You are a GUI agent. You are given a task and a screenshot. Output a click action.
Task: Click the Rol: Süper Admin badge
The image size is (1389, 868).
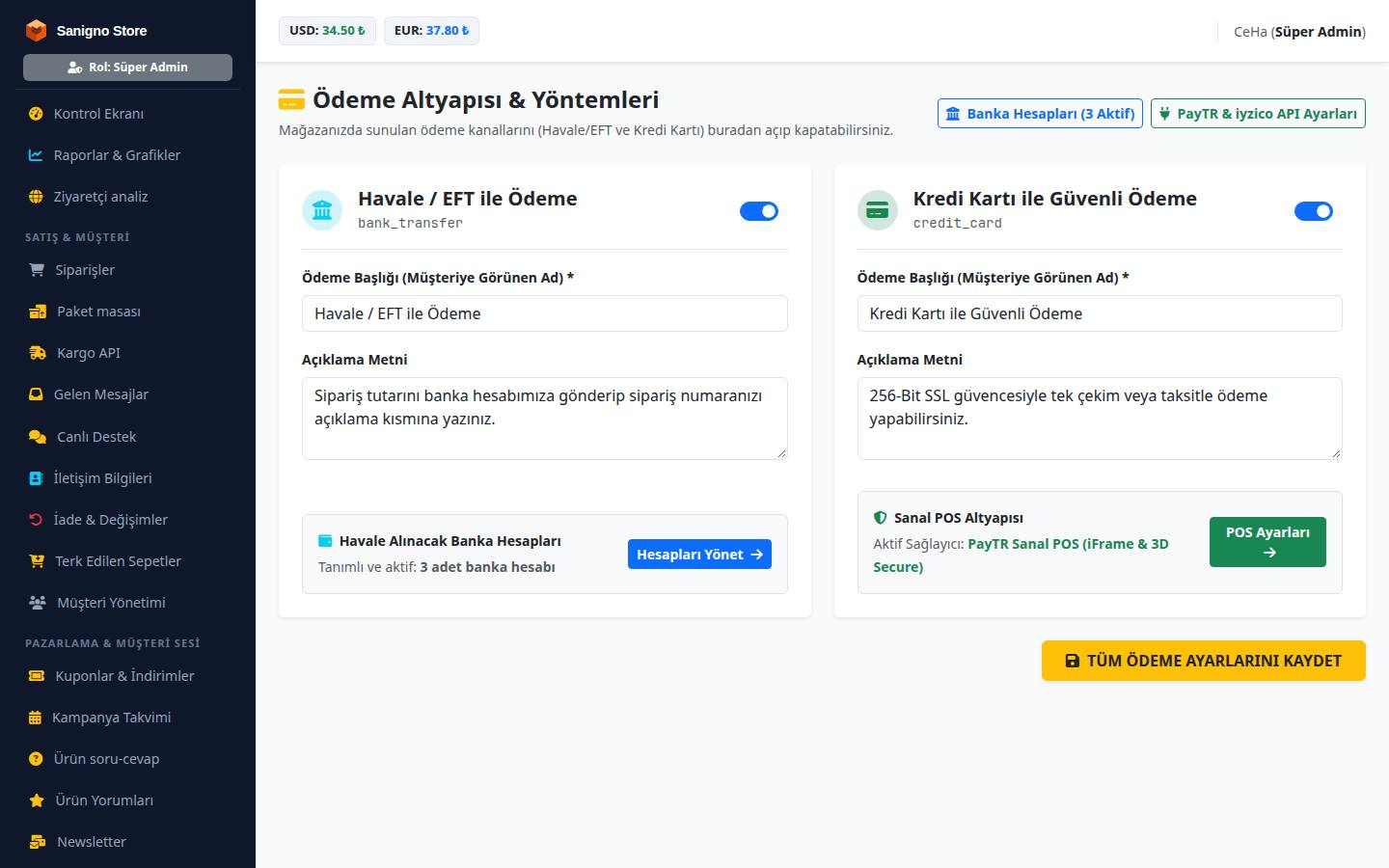127,68
